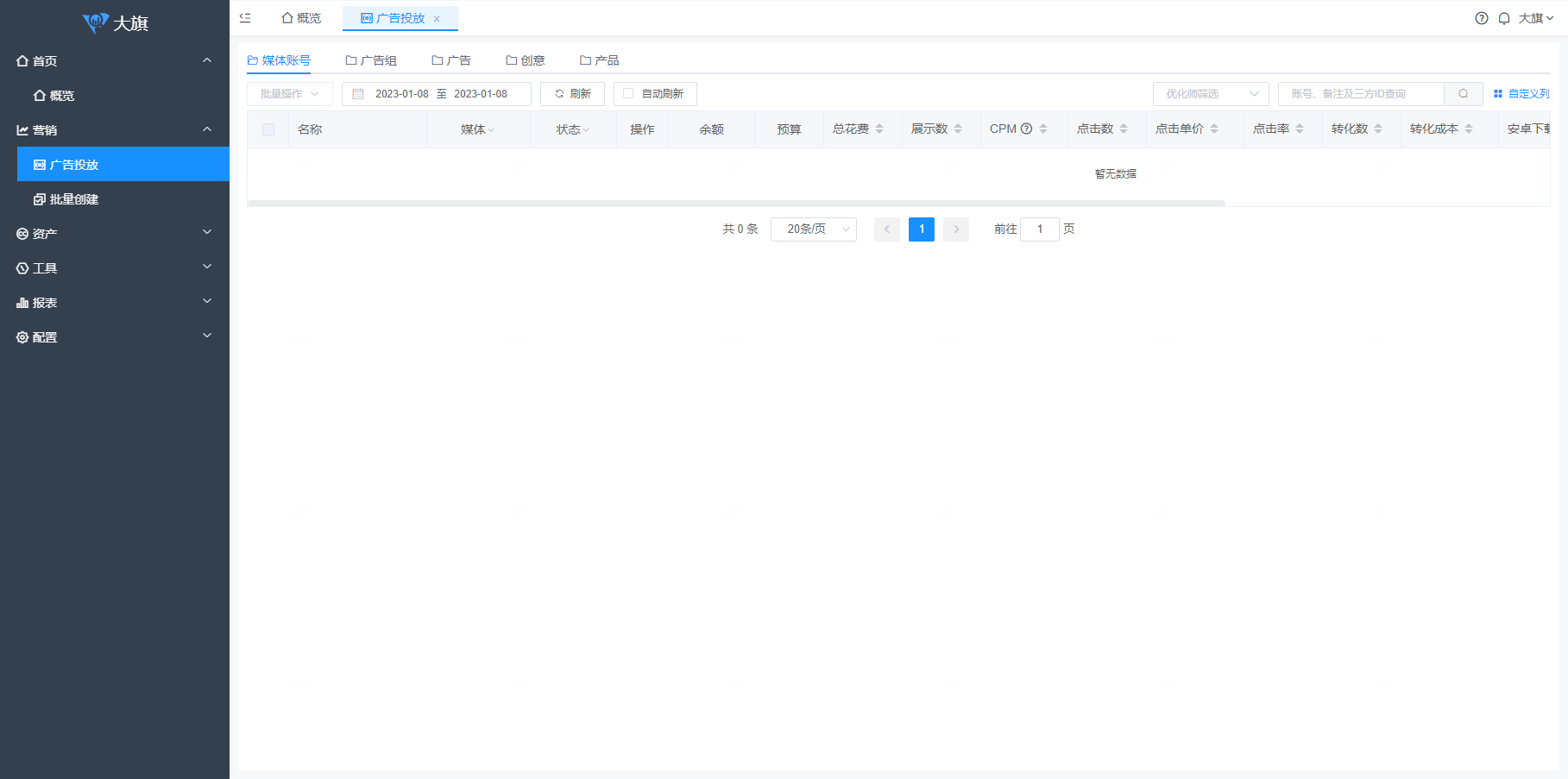
Task: Close the 广告投放 tab
Action: click(x=437, y=19)
